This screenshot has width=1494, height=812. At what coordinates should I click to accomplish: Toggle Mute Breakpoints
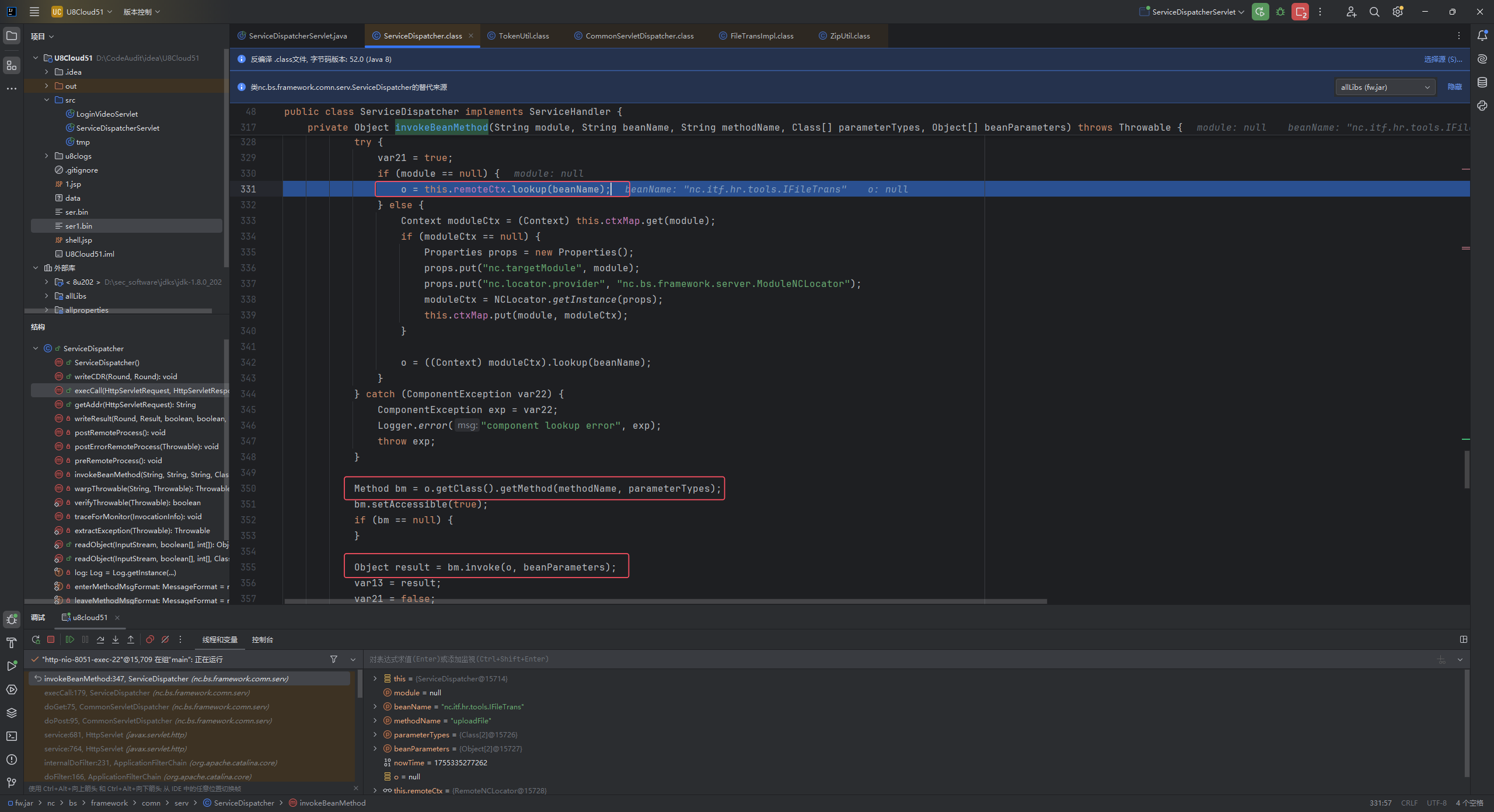click(165, 640)
